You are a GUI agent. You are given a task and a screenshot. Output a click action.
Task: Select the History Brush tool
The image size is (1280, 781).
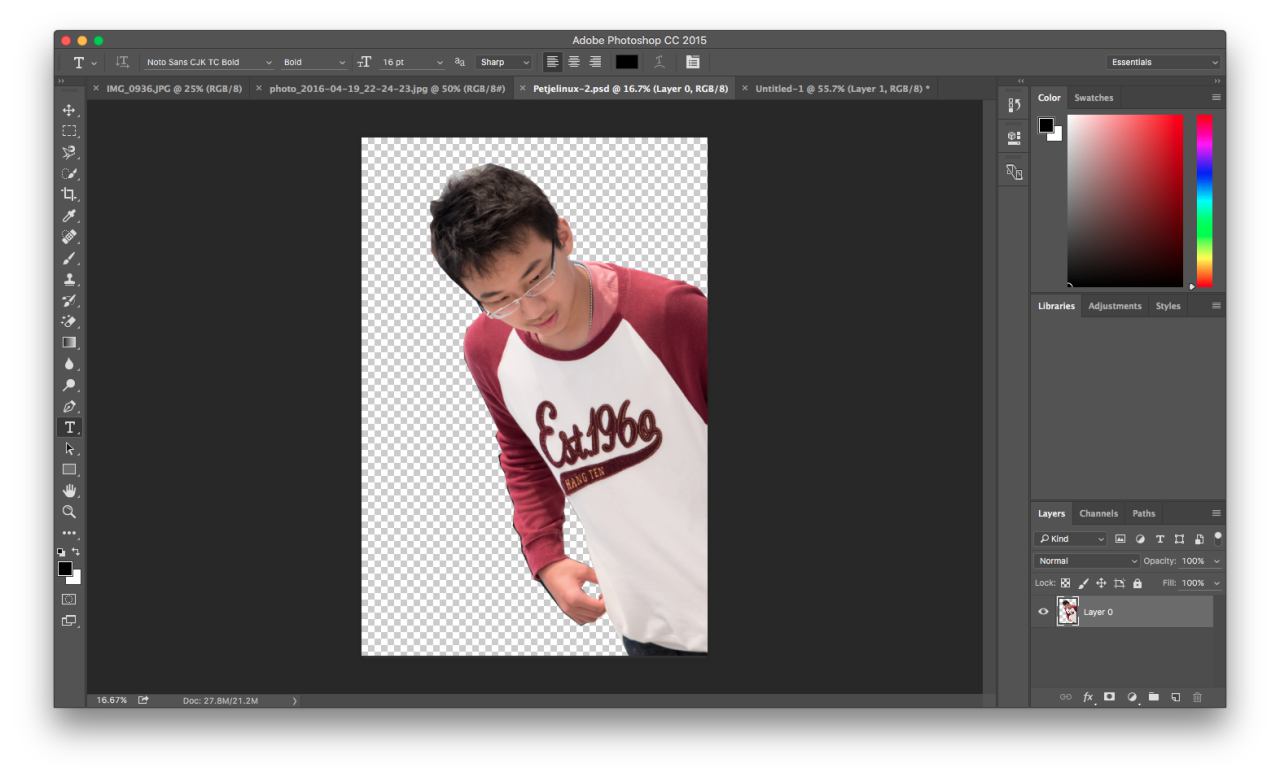click(x=69, y=300)
